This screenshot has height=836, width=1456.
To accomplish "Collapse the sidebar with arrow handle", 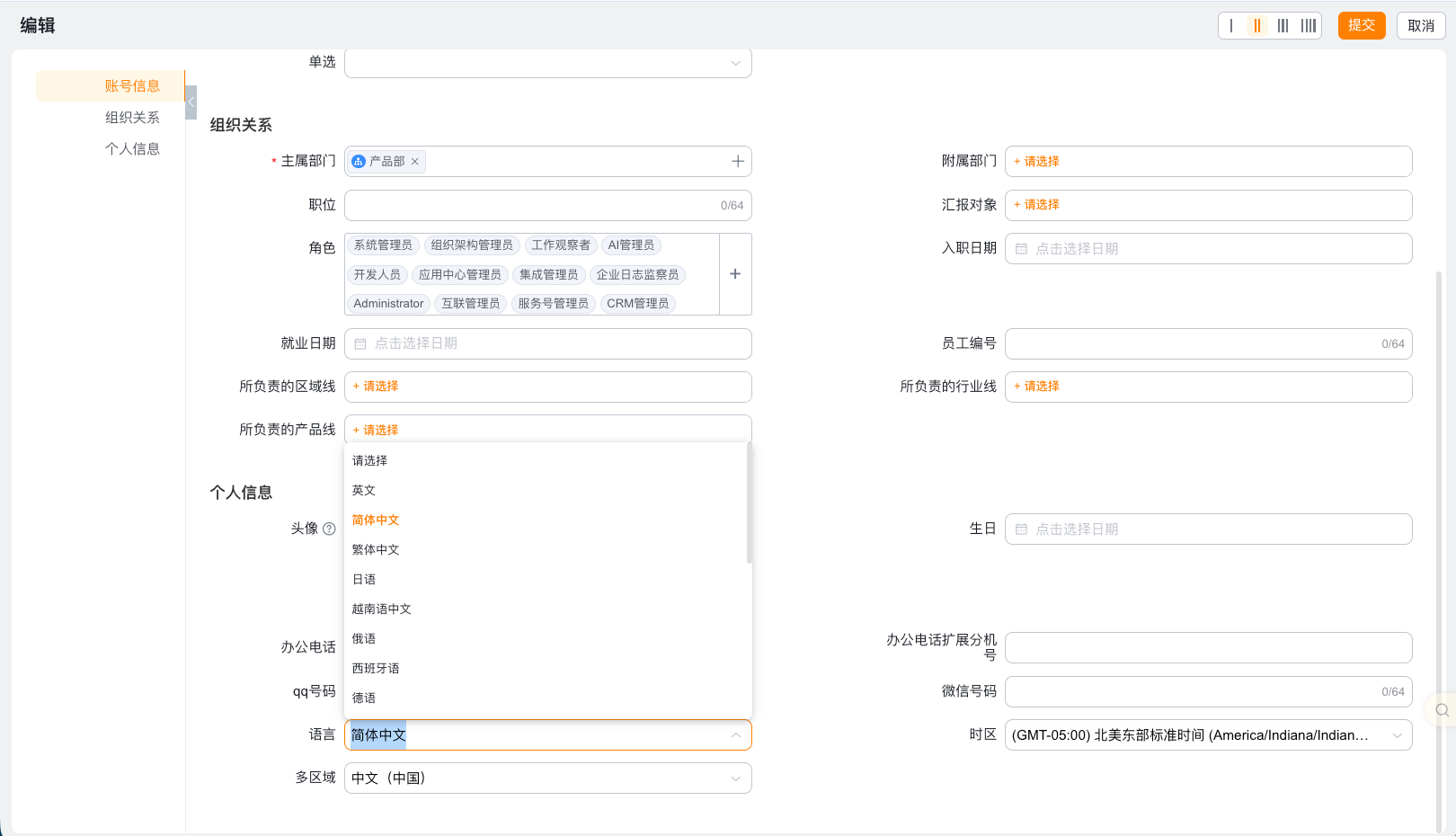I will 191,102.
